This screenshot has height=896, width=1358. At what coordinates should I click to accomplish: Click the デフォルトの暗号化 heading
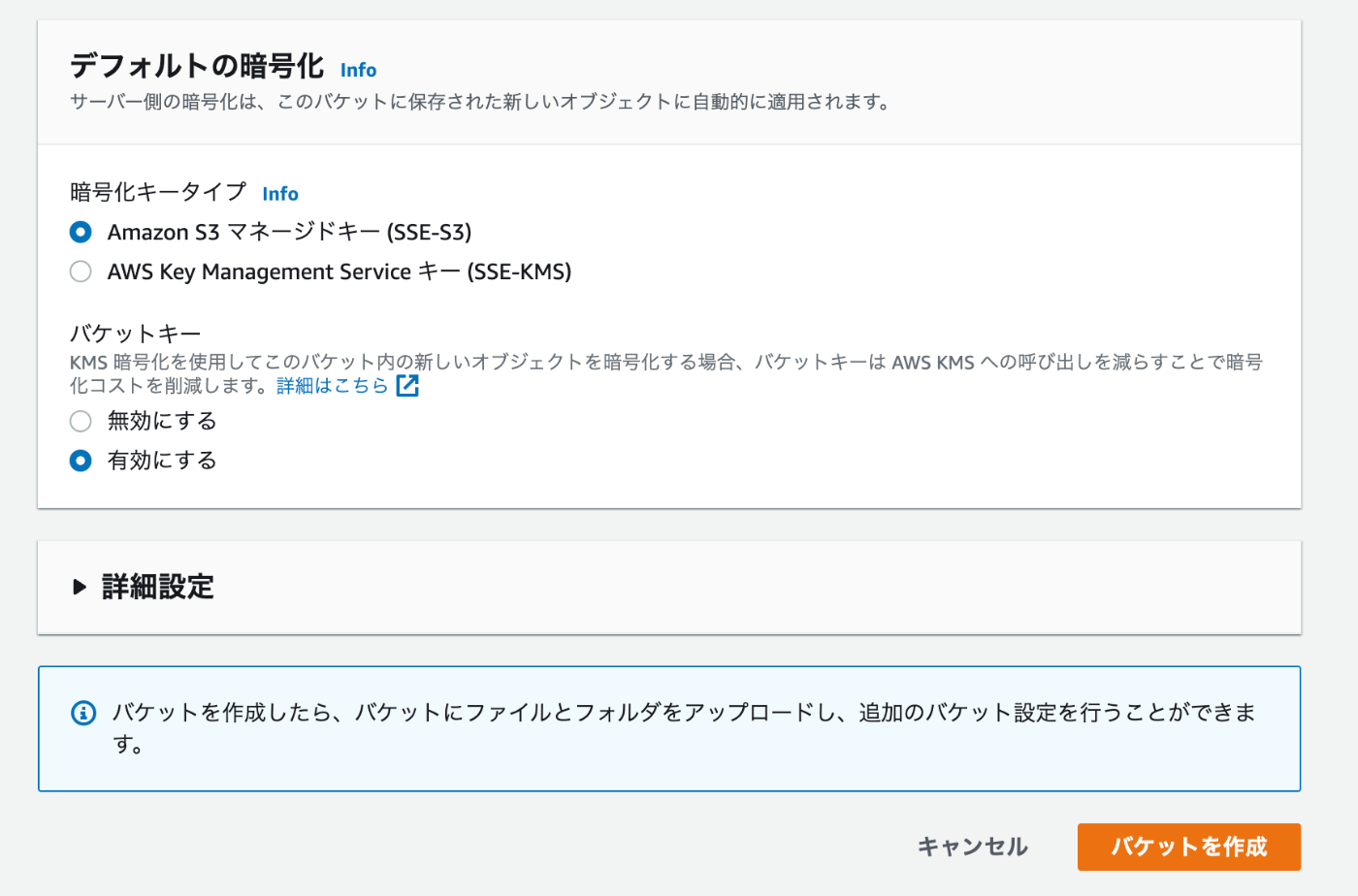197,66
